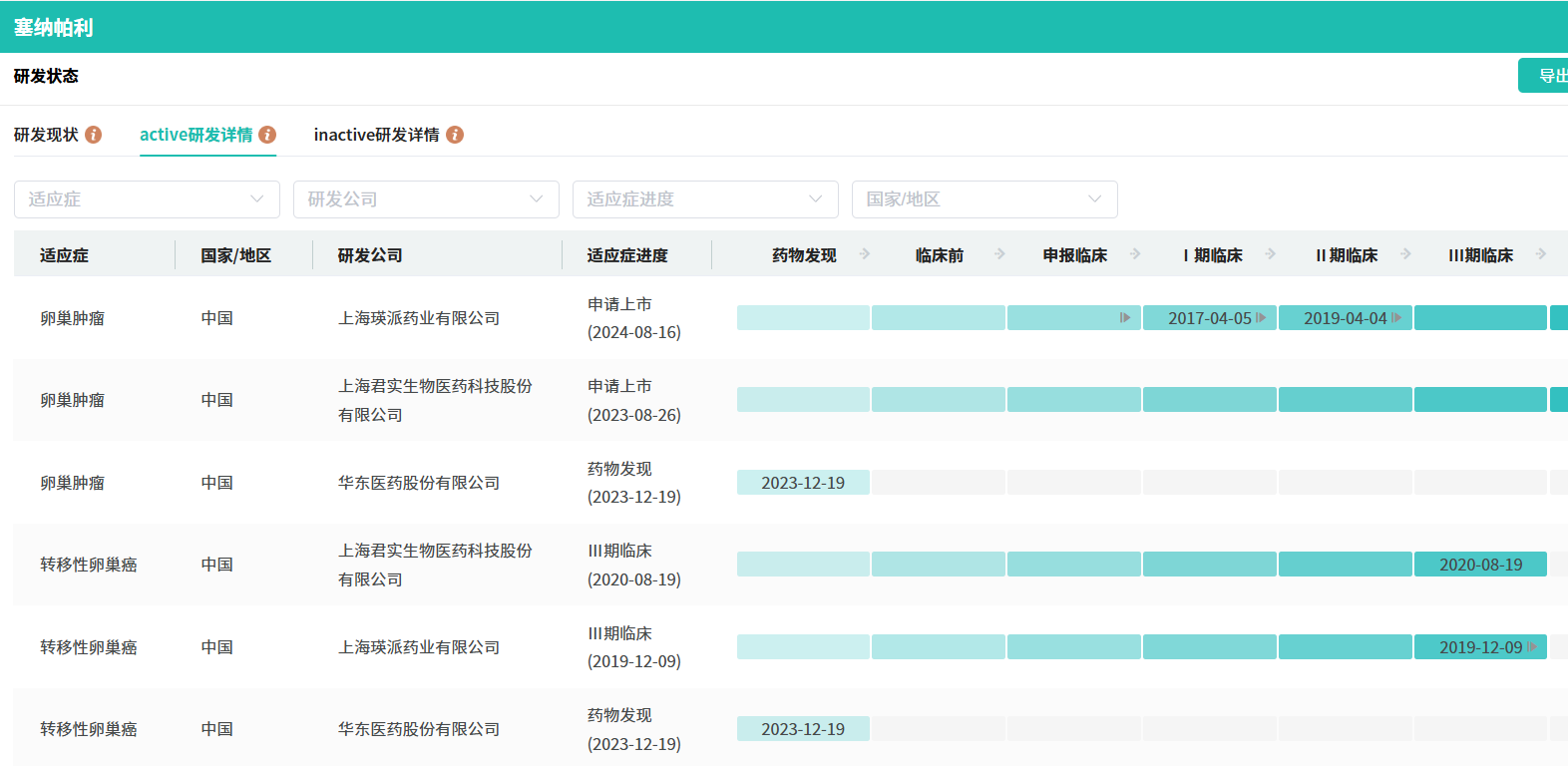Click 2023-12-19 drug discovery bar for 卵巢肿瘤
1568x766 pixels.
click(803, 483)
